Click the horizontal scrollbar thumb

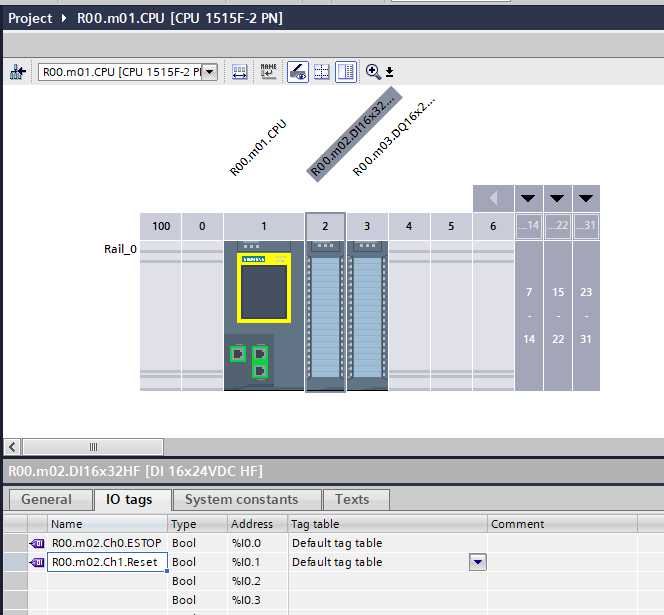click(x=93, y=447)
